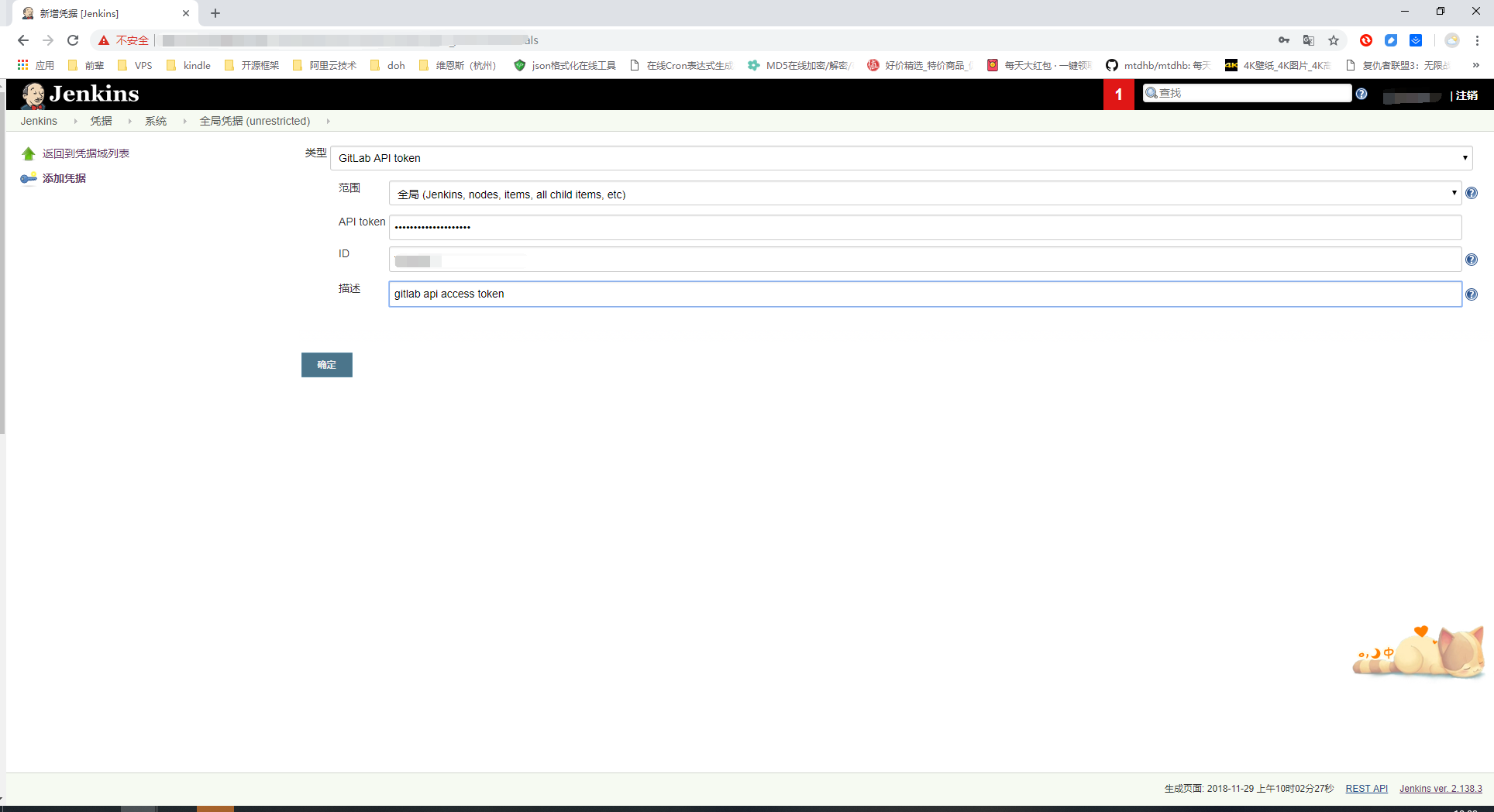The width and height of the screenshot is (1494, 812).
Task: Click the bookmark star icon
Action: (1334, 40)
